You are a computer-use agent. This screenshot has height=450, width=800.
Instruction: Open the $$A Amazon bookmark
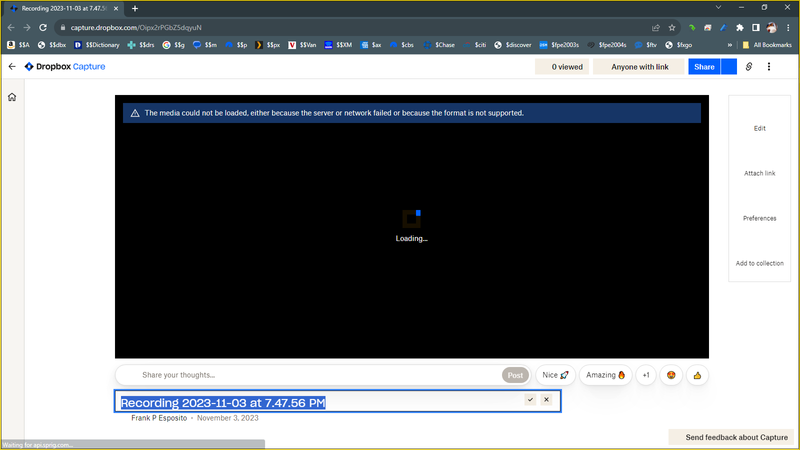coord(18,45)
